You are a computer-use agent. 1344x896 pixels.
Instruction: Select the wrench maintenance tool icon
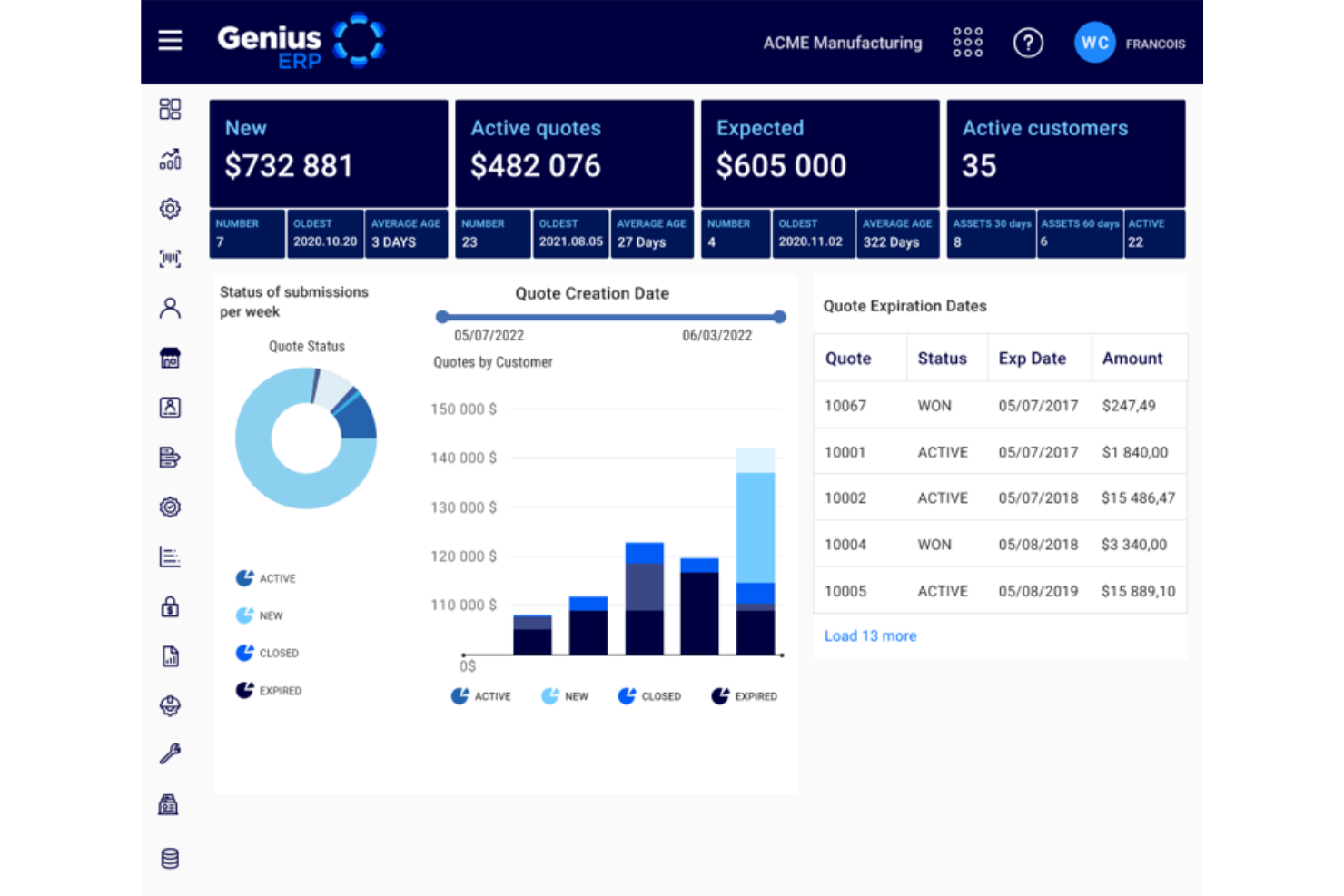pyautogui.click(x=170, y=753)
